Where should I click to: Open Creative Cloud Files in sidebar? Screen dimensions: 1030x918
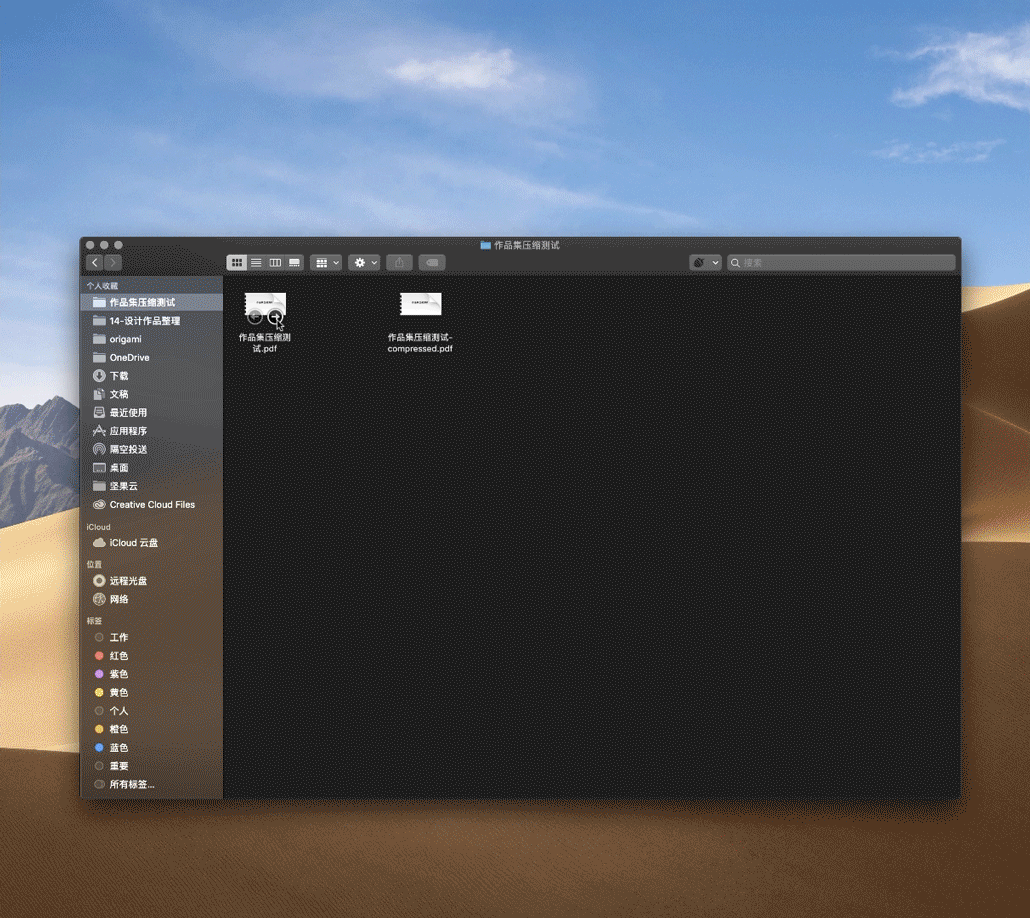[152, 505]
